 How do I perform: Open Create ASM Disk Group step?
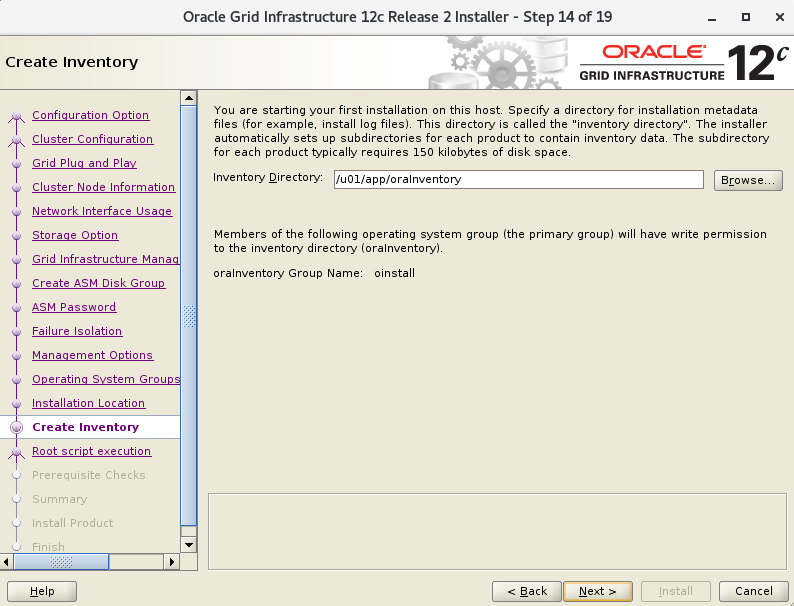pos(98,283)
